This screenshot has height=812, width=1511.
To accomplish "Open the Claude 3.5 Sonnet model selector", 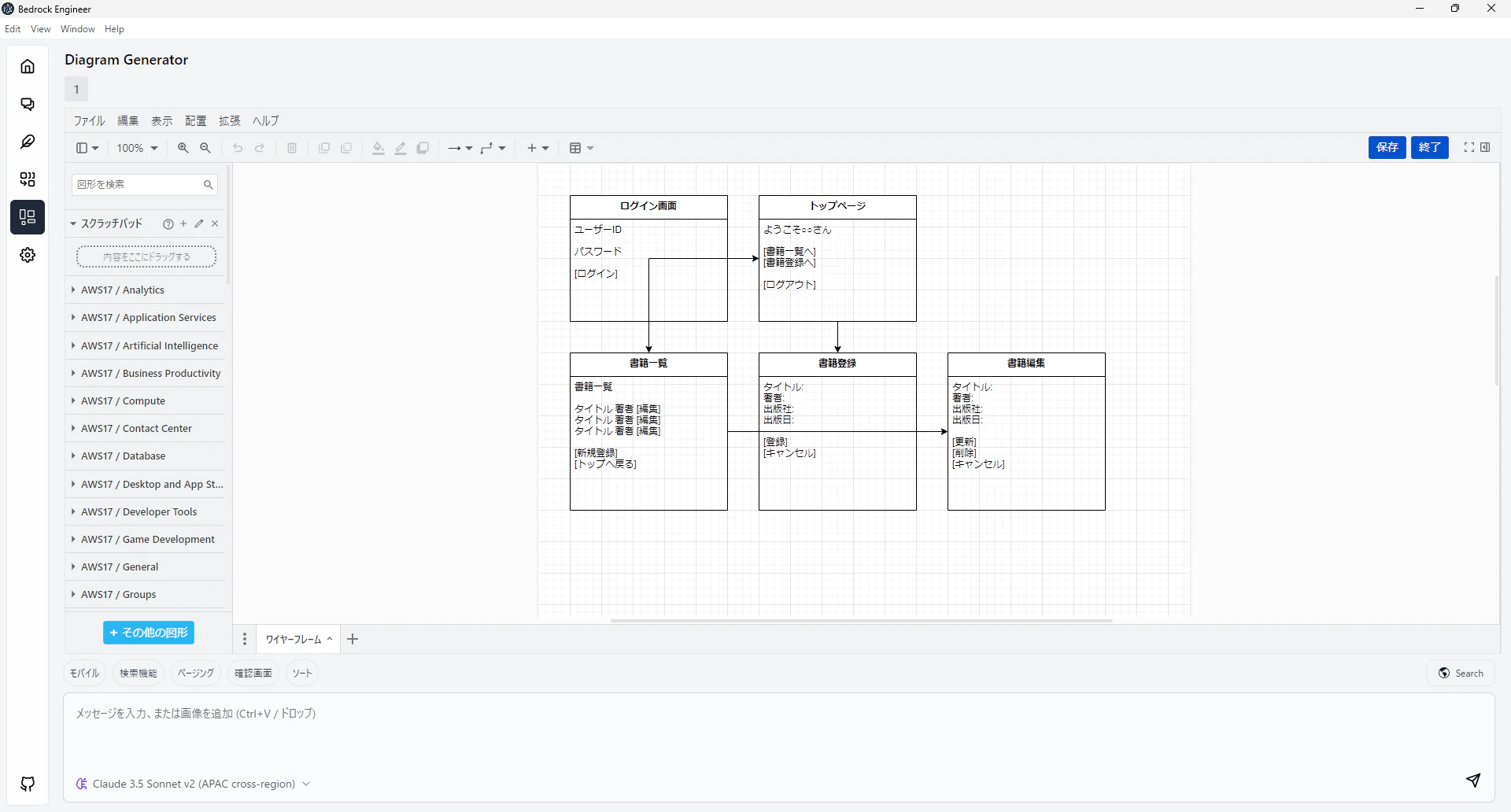I will coord(194,784).
